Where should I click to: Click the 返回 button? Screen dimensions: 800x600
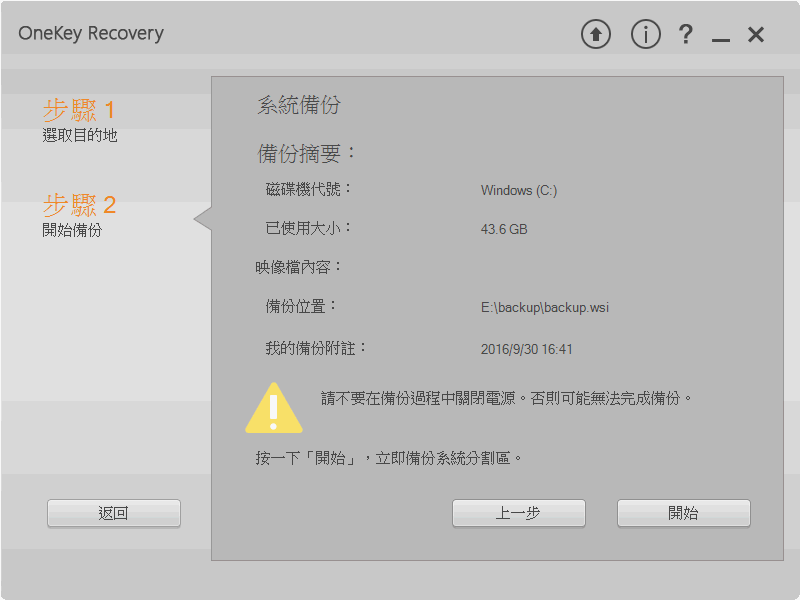114,513
